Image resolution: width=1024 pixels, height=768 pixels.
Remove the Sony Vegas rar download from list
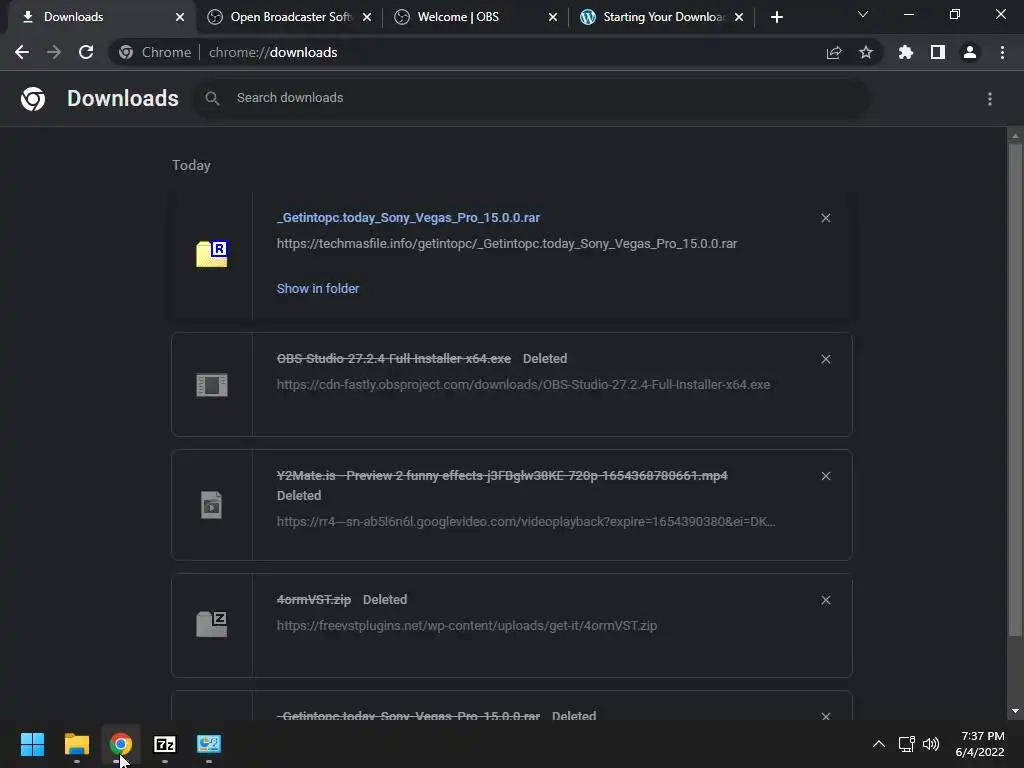click(825, 218)
